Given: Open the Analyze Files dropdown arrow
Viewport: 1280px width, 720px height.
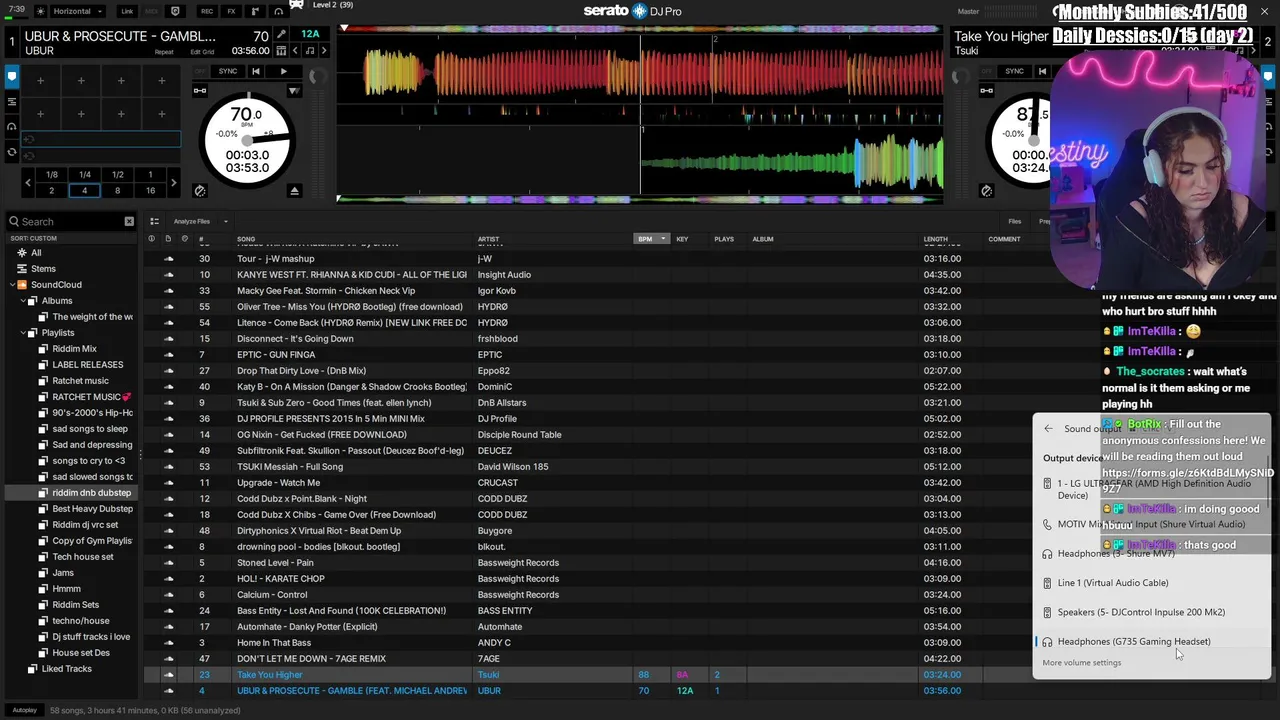Looking at the screenshot, I should [x=226, y=221].
